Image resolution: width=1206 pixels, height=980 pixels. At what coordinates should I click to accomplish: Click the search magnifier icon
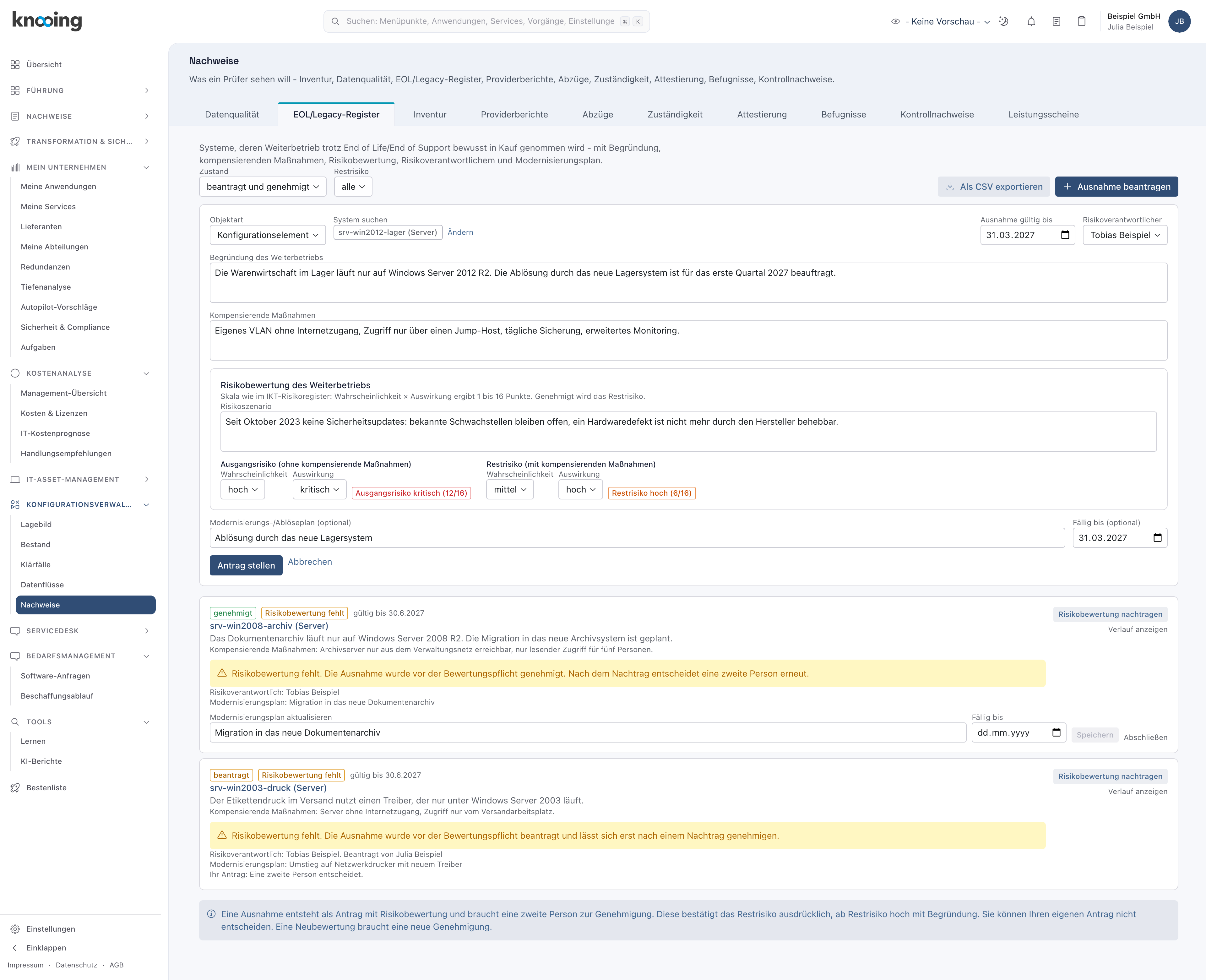click(335, 21)
